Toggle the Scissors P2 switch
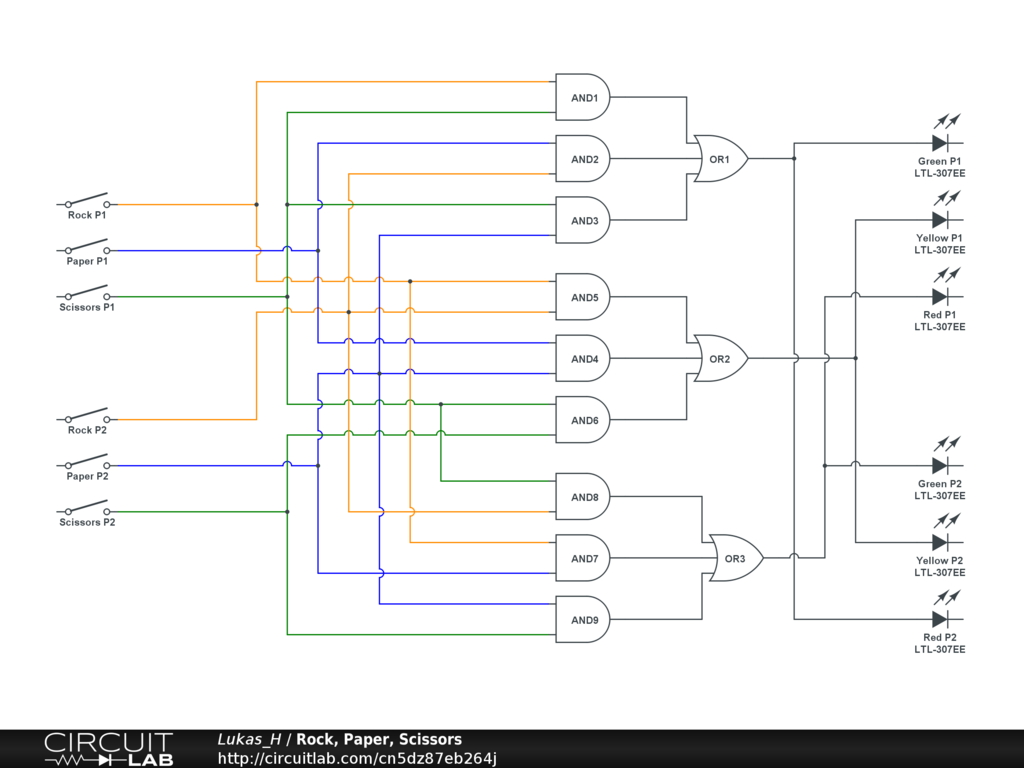 pyautogui.click(x=87, y=509)
